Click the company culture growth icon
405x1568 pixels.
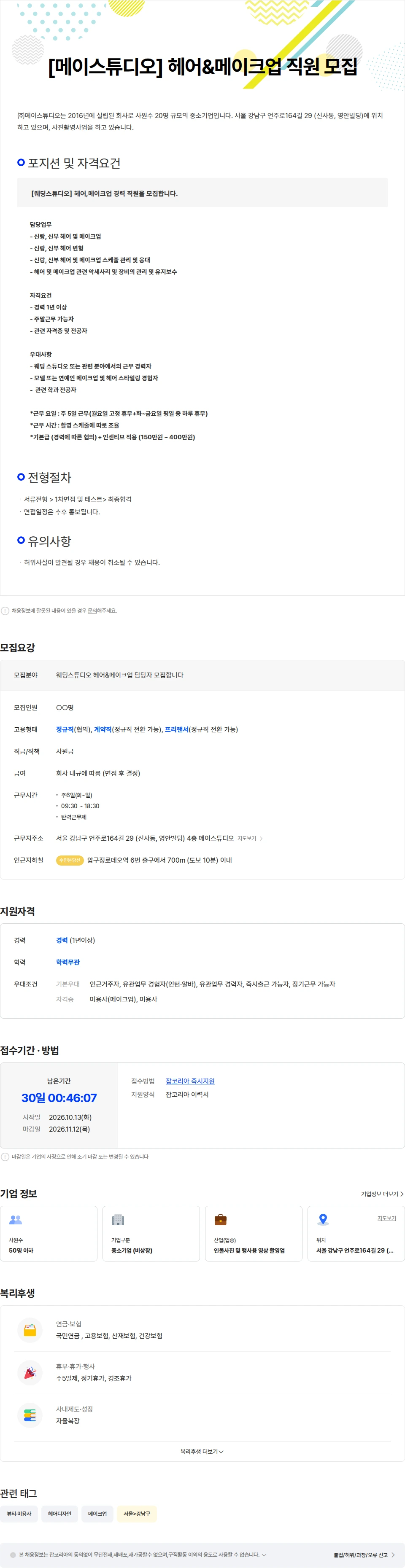[x=30, y=1415]
